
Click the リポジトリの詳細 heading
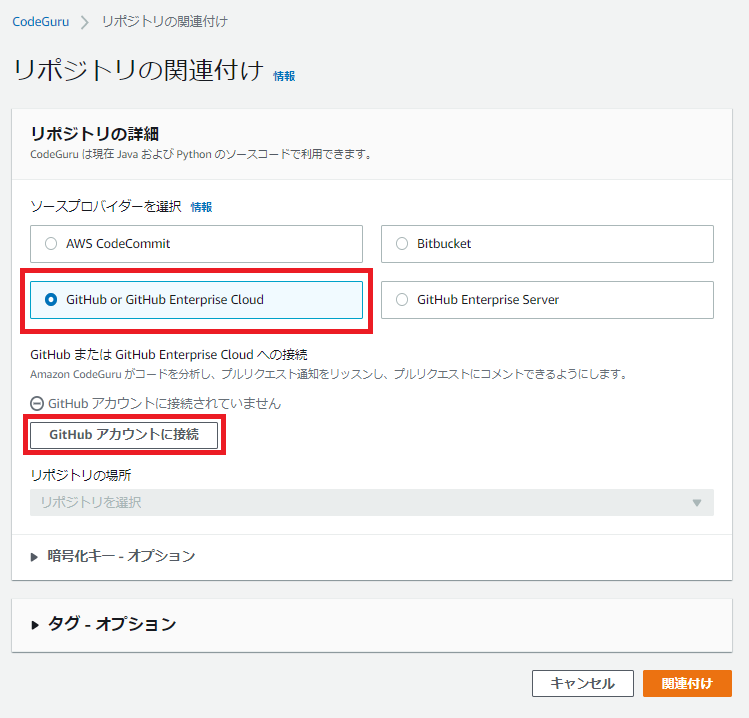[95, 134]
